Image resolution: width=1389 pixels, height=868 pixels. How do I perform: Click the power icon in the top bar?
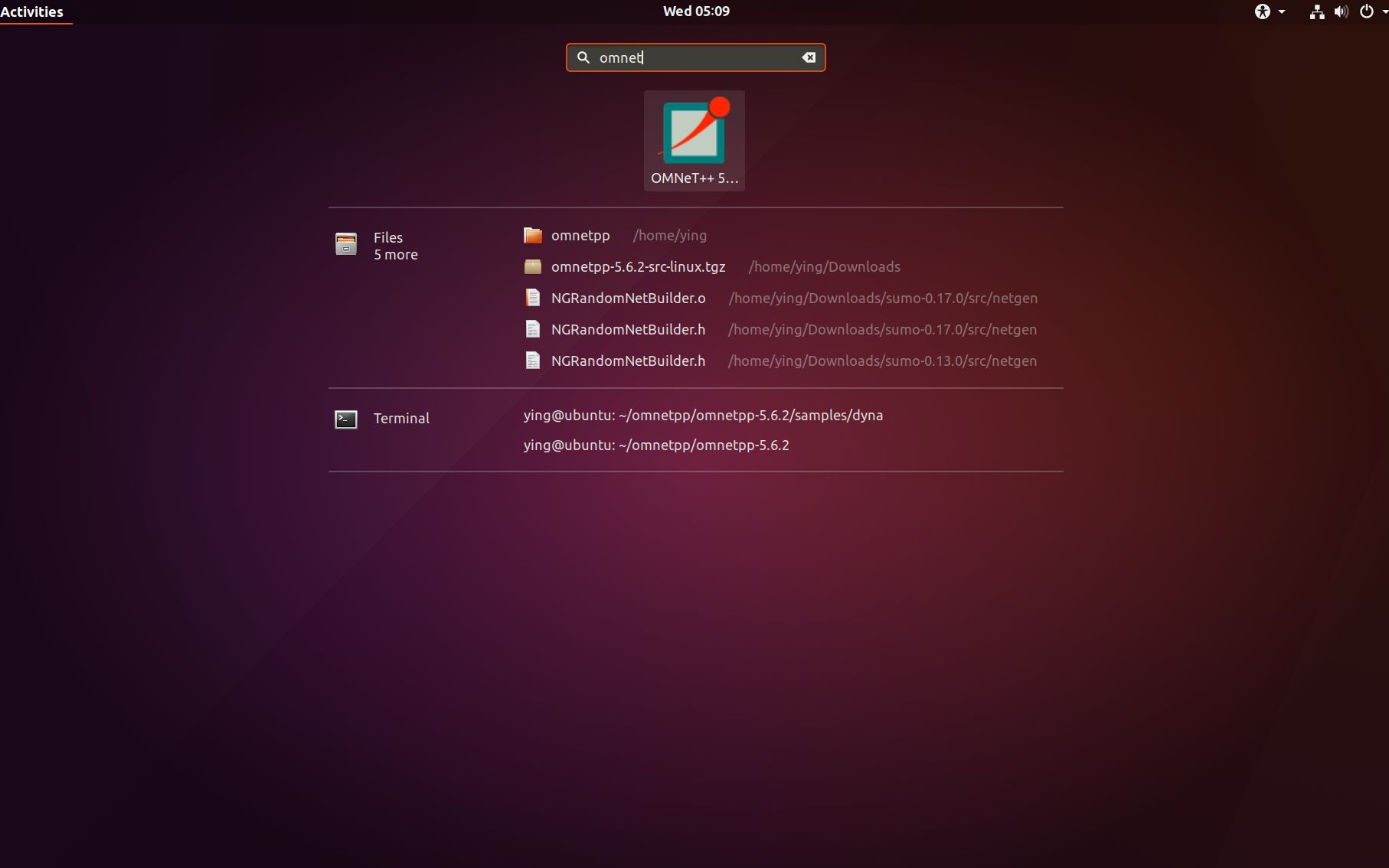click(x=1365, y=11)
